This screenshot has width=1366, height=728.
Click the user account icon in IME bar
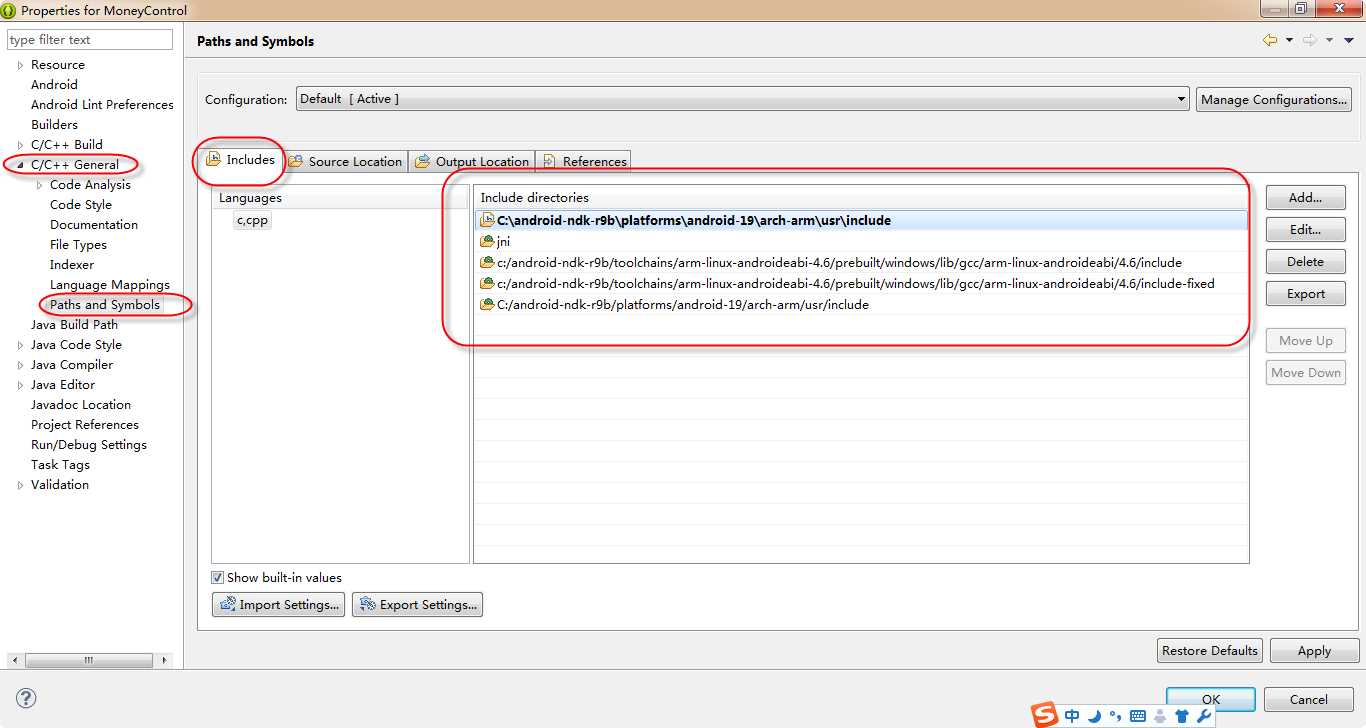[1160, 716]
